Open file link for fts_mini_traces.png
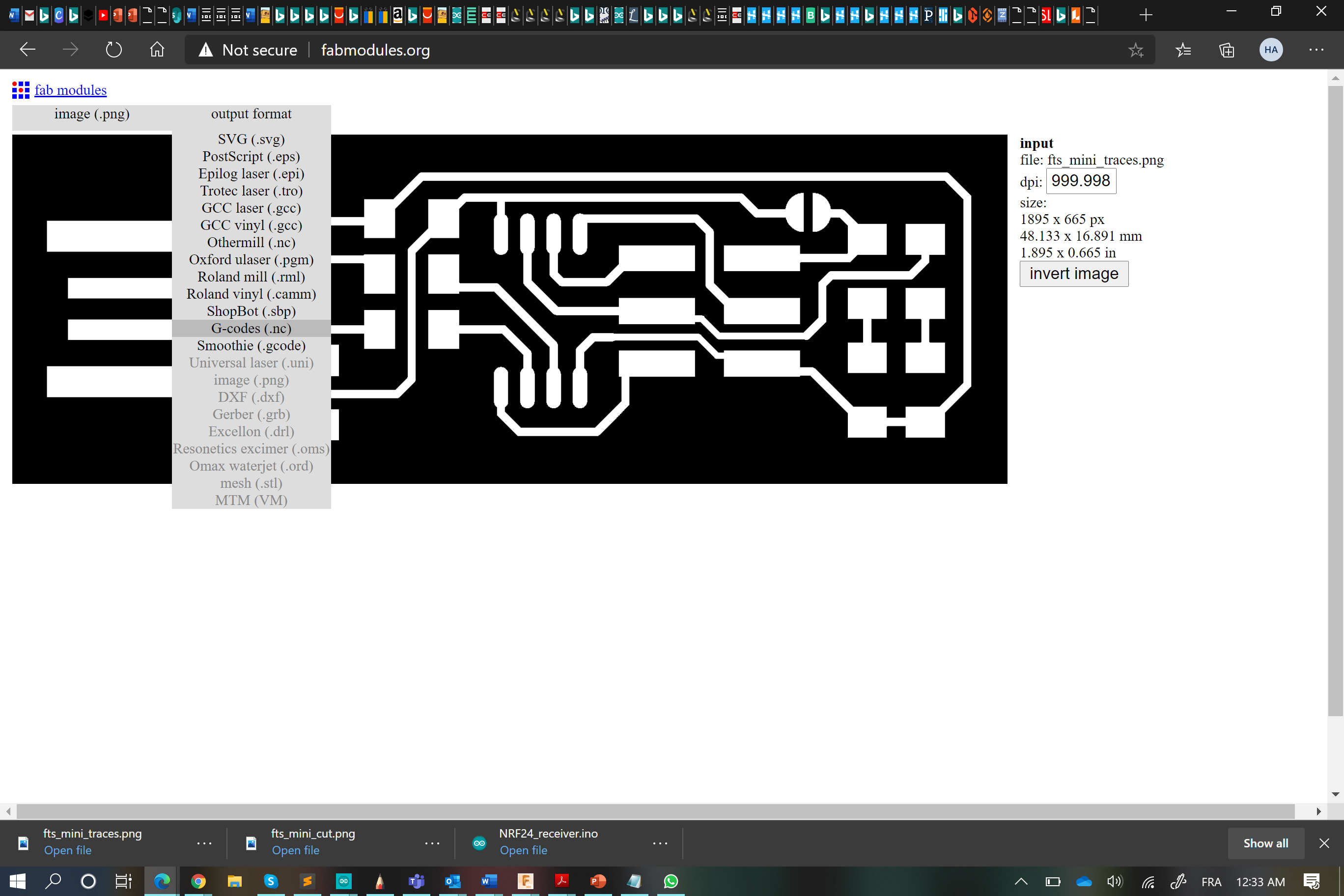The width and height of the screenshot is (1344, 896). [67, 850]
